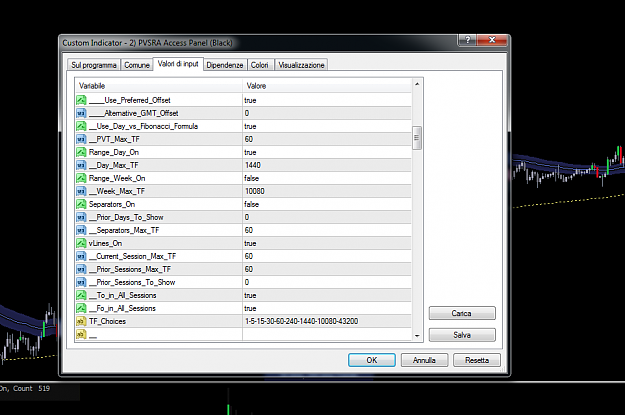Click the Annulla button
The height and width of the screenshot is (415, 625).
point(425,360)
